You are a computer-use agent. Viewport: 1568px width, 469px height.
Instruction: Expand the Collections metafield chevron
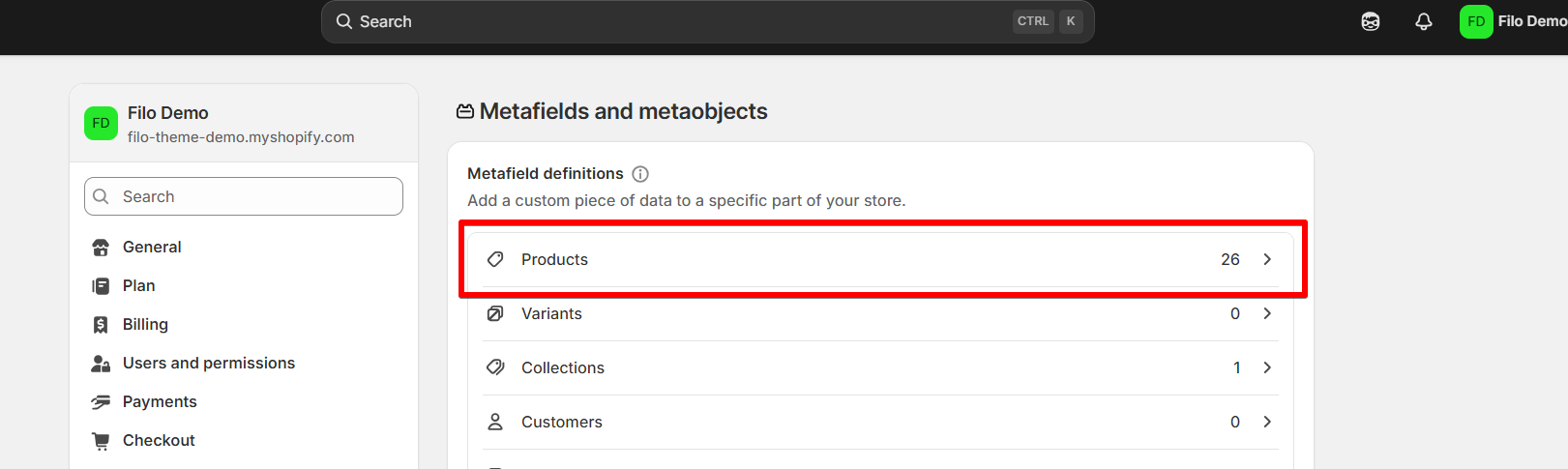point(1267,367)
